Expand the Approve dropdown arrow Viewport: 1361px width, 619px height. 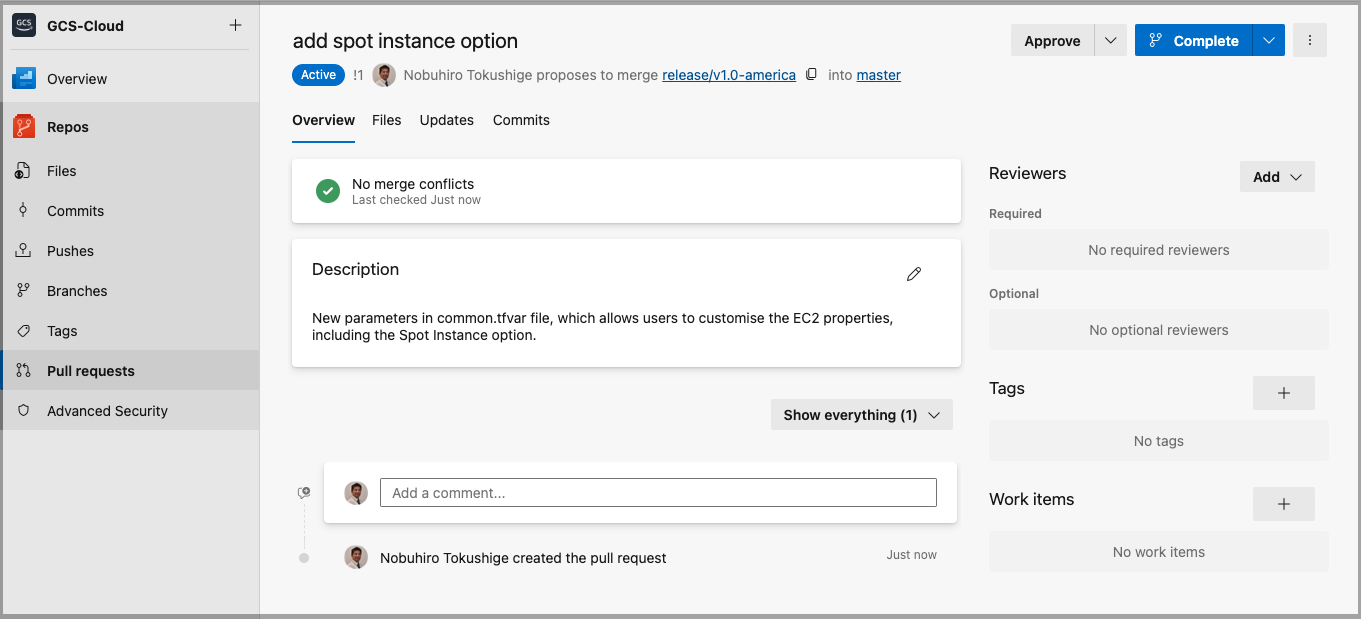click(1110, 41)
